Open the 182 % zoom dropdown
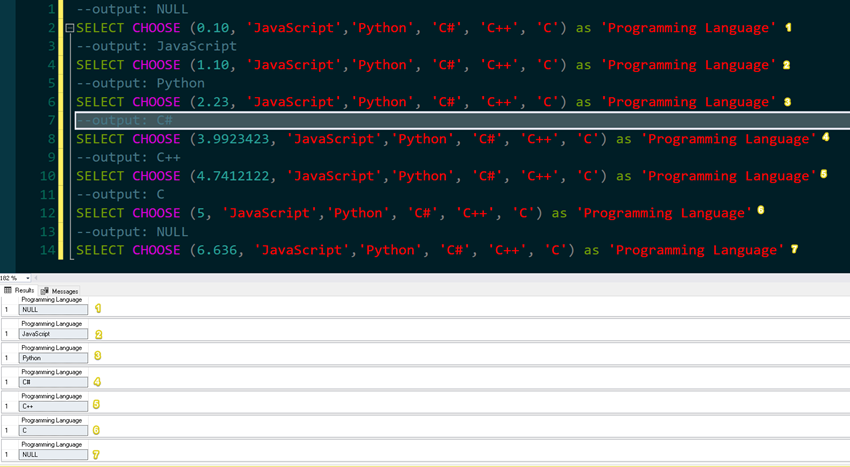The width and height of the screenshot is (850, 467). coord(28,278)
